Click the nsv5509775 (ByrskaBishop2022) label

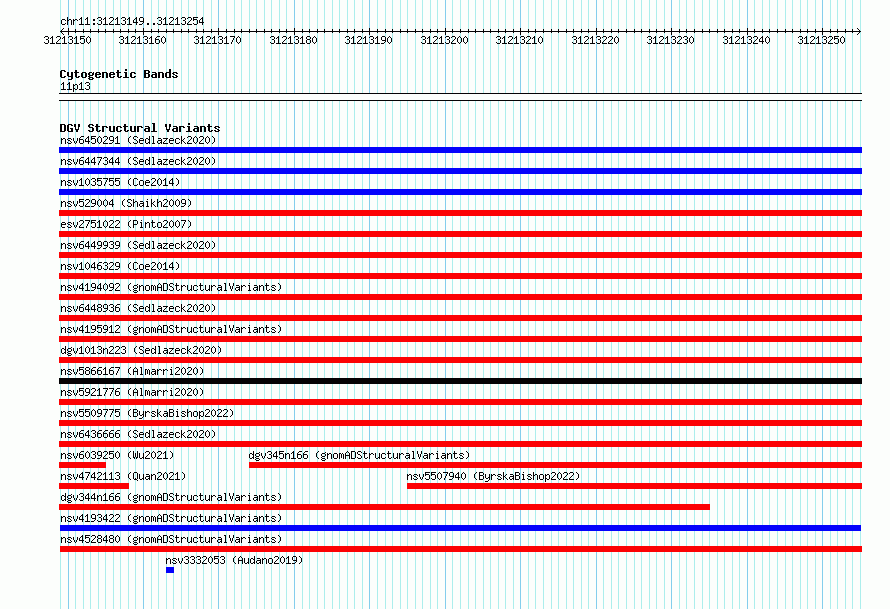pos(147,413)
